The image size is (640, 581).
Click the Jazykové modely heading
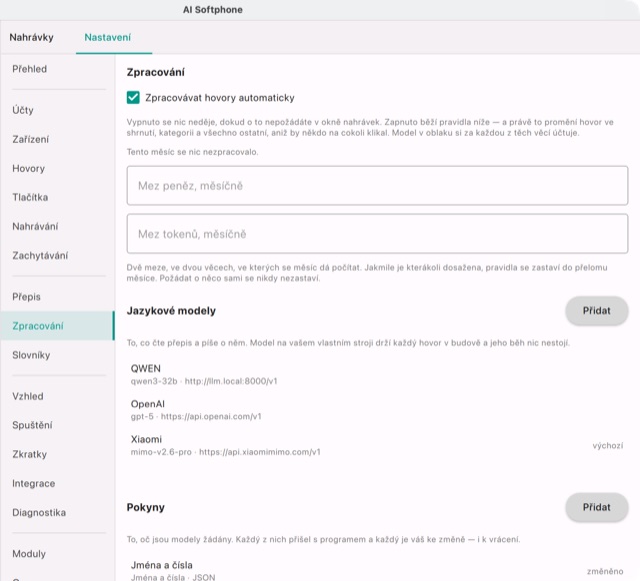171,311
